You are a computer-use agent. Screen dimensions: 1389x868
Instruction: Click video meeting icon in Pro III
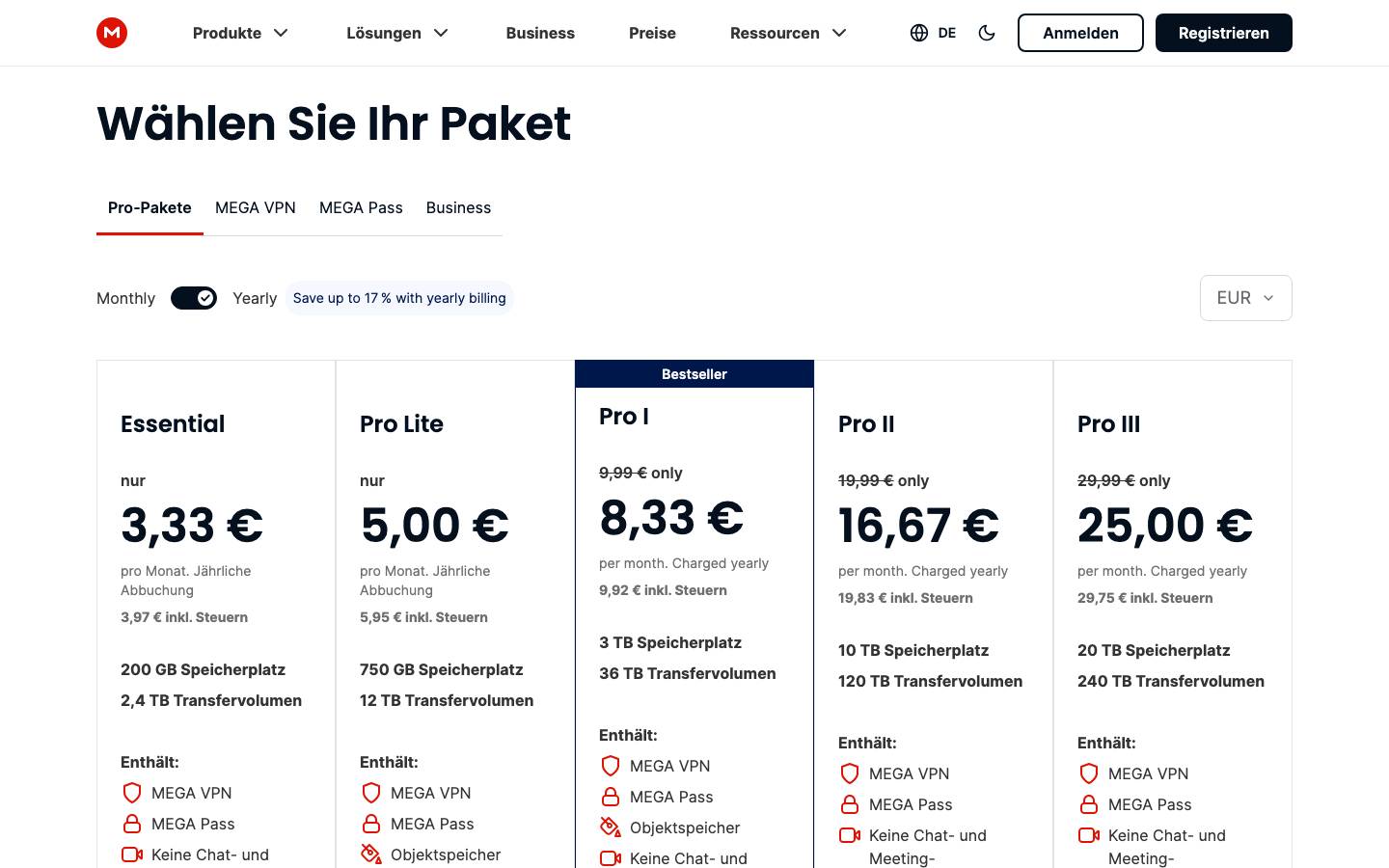click(x=1089, y=835)
